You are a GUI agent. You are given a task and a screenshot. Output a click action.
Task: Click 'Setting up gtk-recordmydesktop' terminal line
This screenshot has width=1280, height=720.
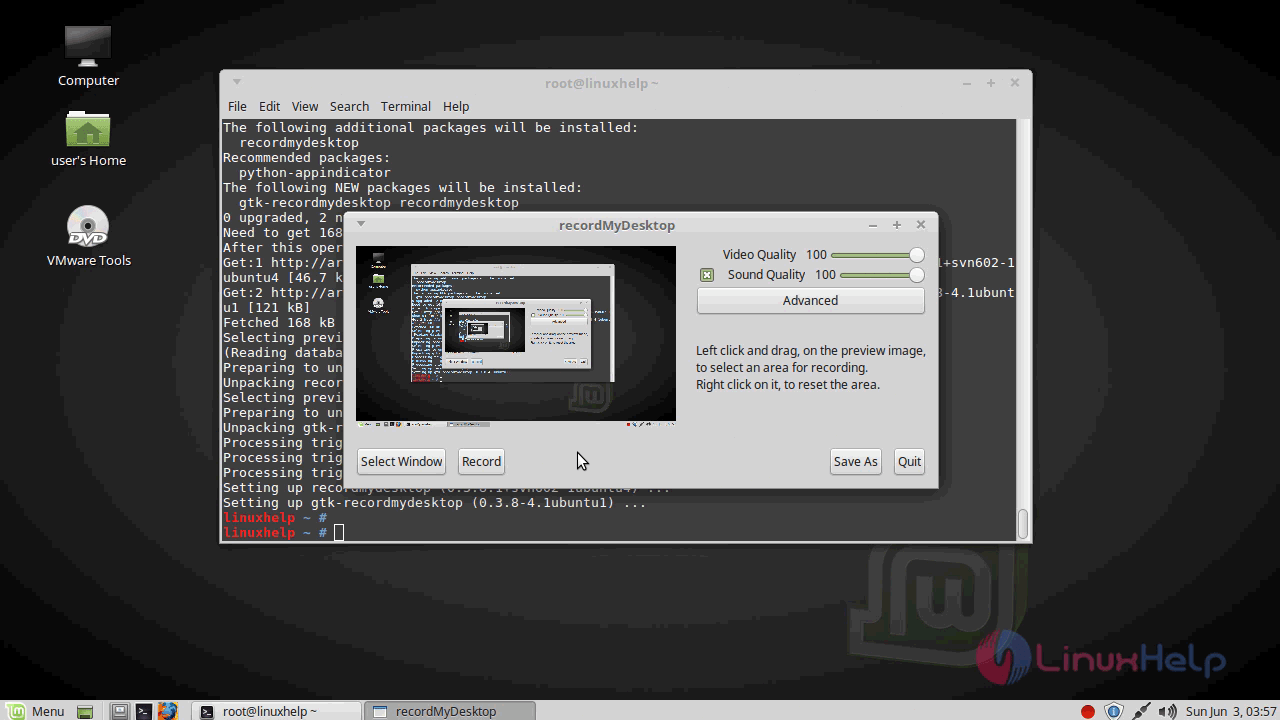coord(434,502)
